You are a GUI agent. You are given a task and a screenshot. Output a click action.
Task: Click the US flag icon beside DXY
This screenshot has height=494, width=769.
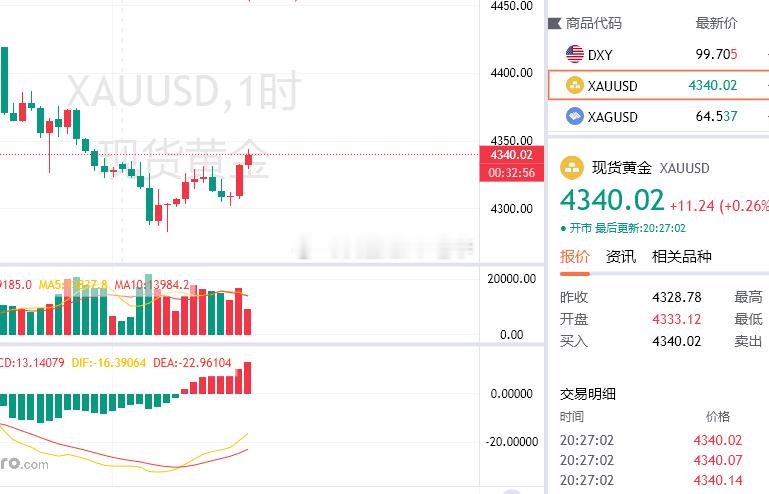click(x=574, y=54)
